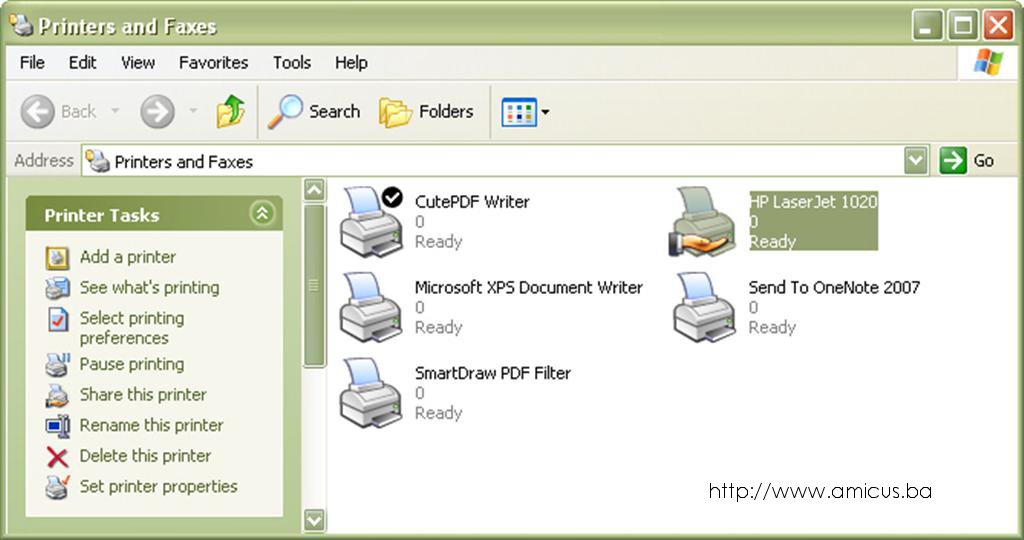Click the title bar printer icon
Viewport: 1024px width, 540px height.
(20, 25)
